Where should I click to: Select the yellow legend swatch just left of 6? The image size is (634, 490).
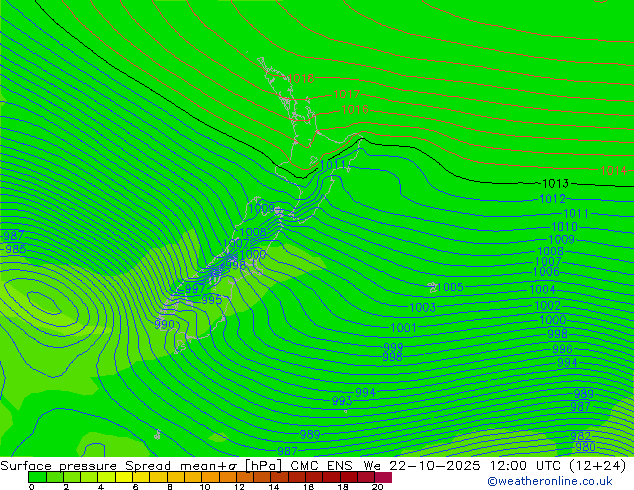(124, 477)
